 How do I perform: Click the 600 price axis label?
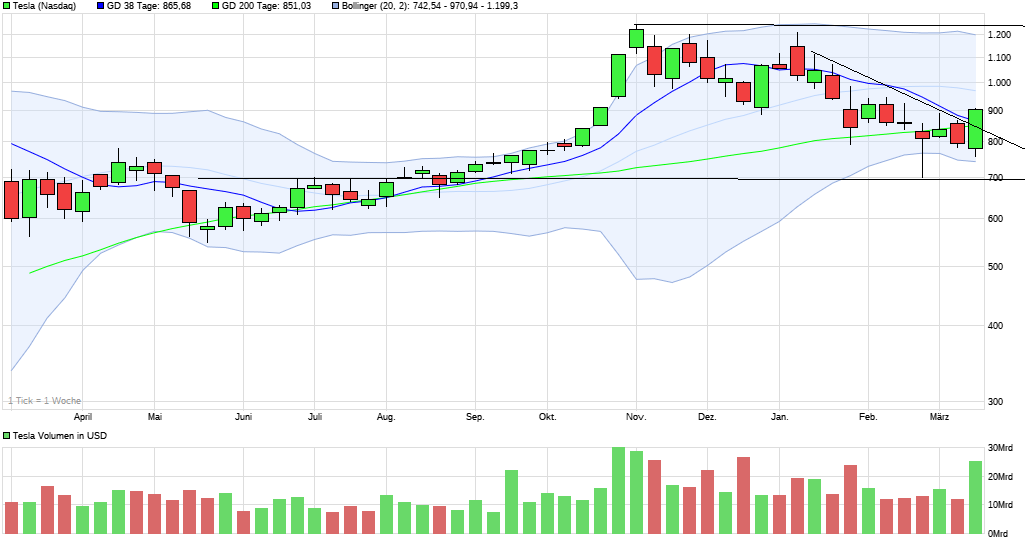995,219
